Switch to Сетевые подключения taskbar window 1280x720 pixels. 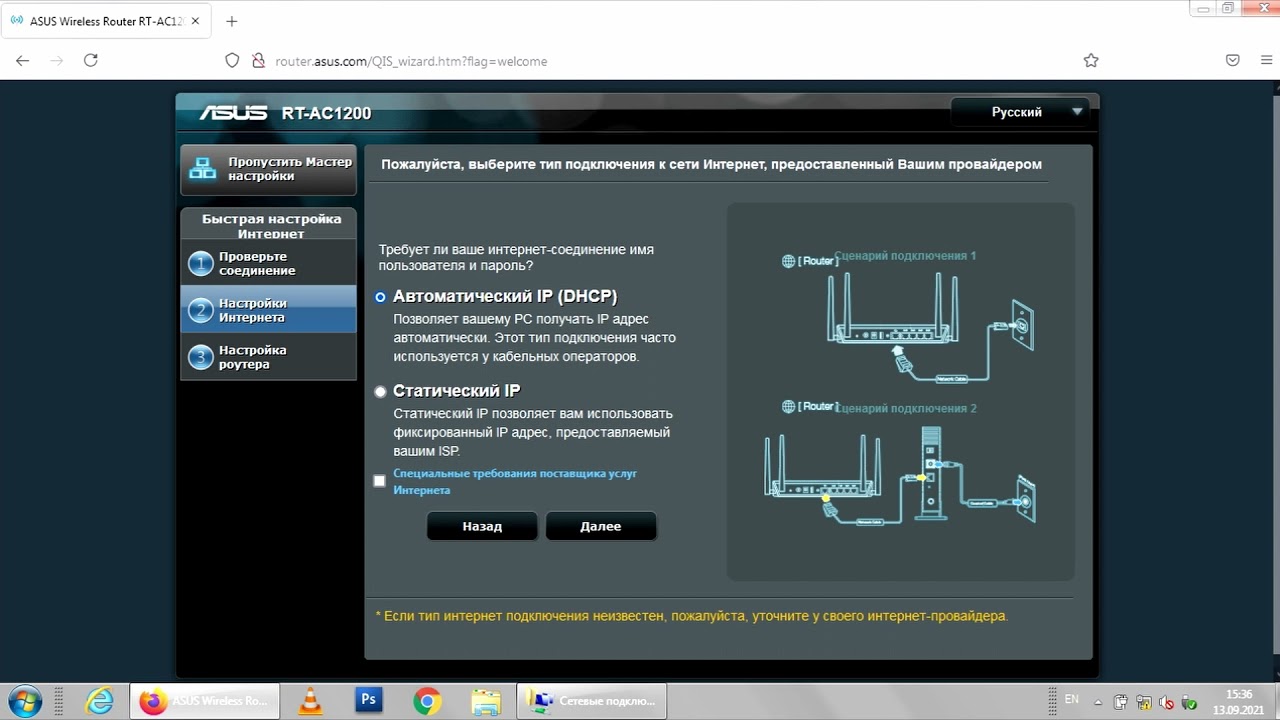point(592,701)
